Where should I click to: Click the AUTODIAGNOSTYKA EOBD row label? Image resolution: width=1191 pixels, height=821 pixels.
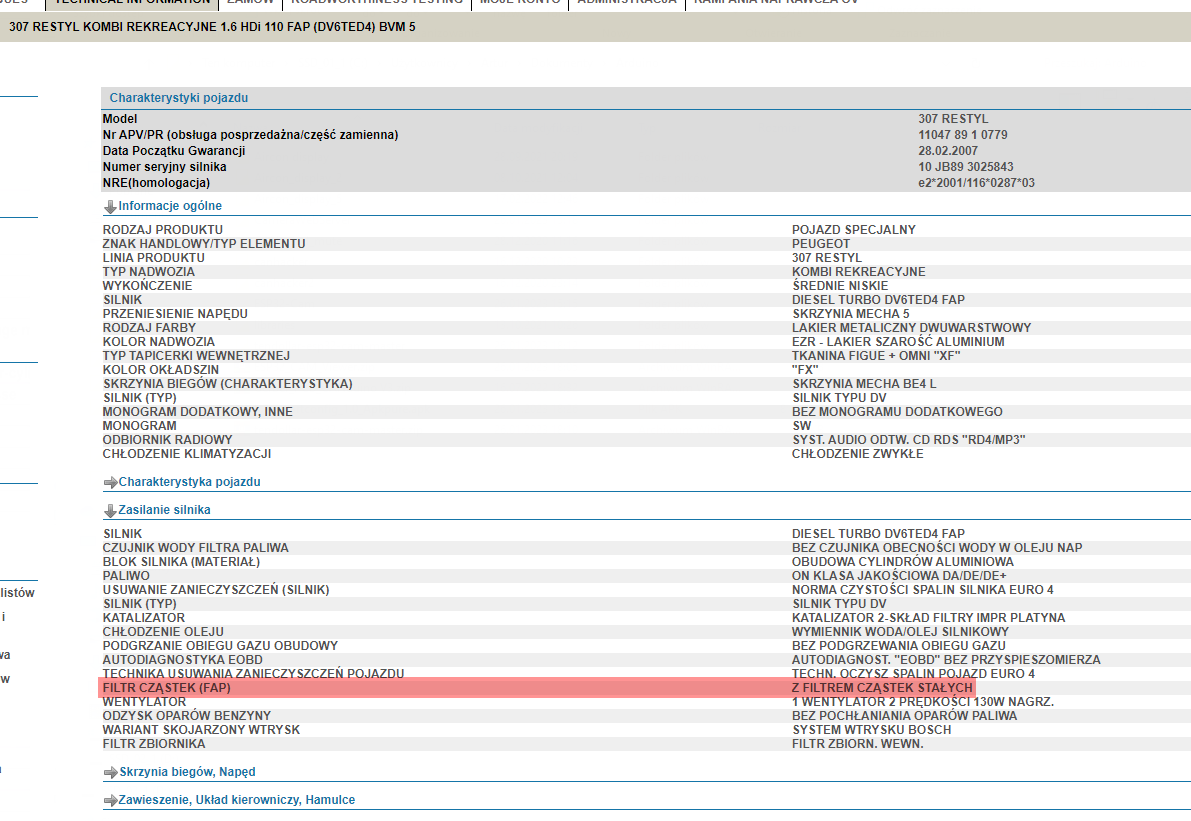[182, 660]
